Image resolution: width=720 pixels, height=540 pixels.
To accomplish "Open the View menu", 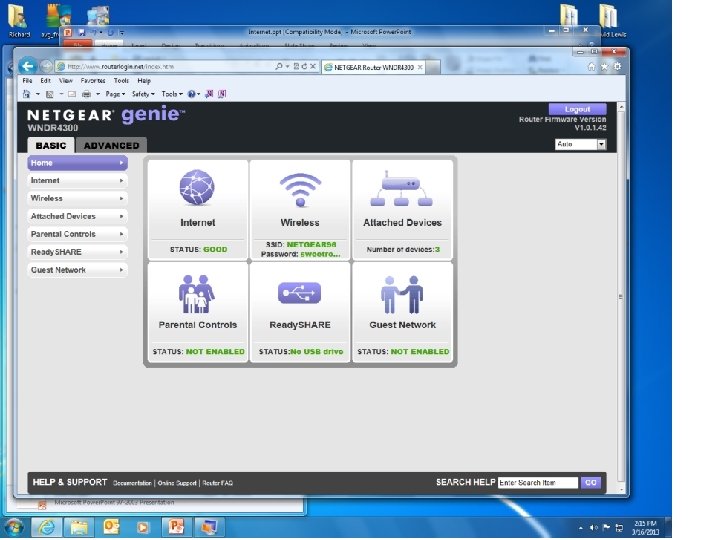I will (x=66, y=80).
